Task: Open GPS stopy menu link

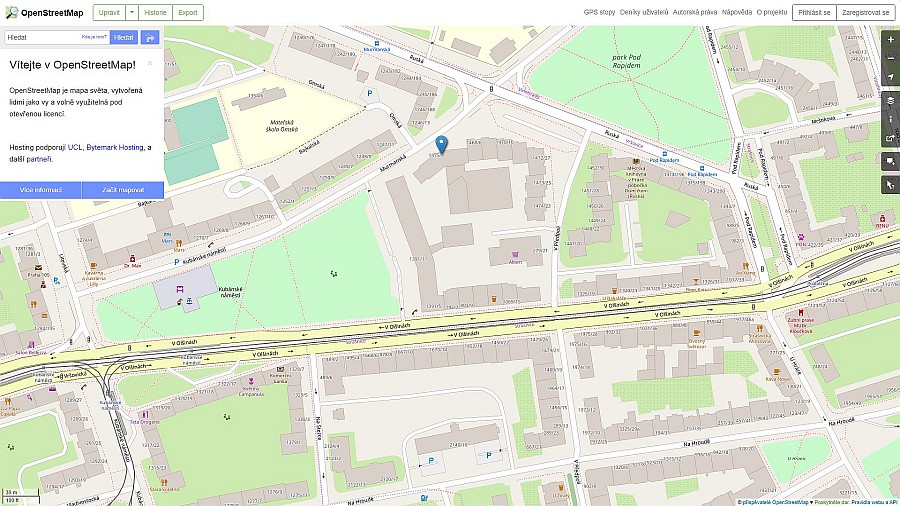Action: click(599, 12)
